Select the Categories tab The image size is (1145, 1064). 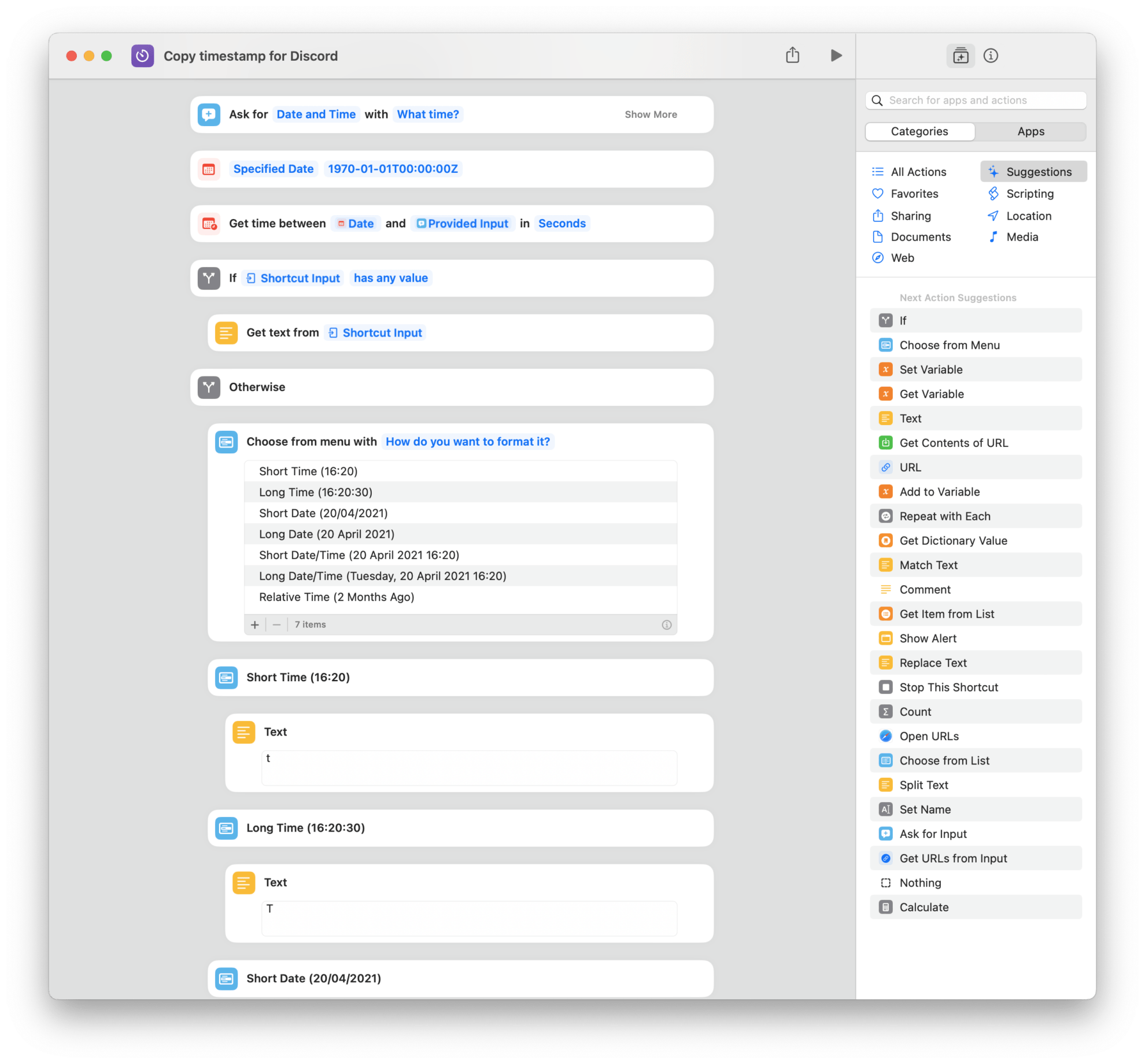pyautogui.click(x=919, y=131)
